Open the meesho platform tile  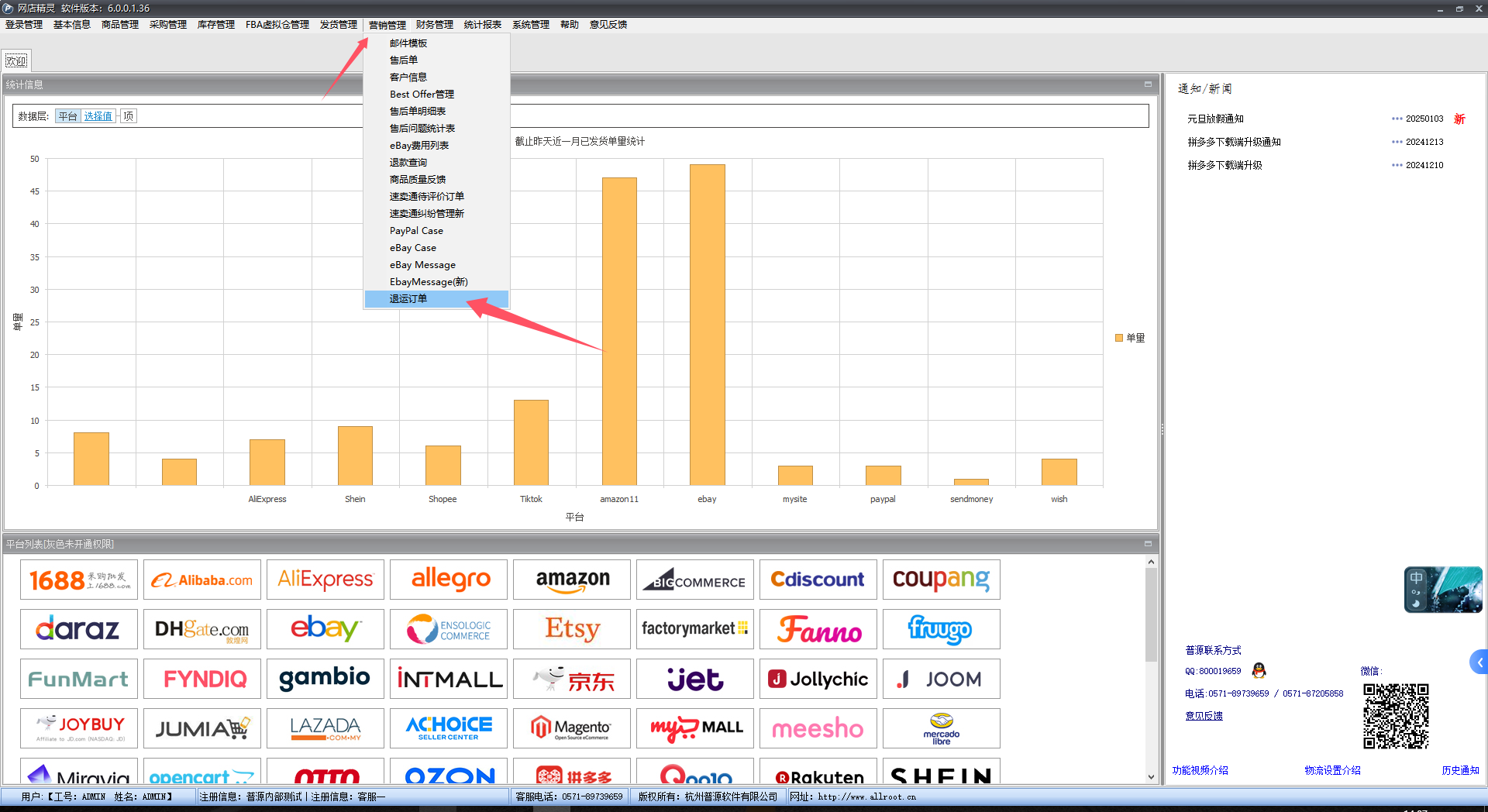click(818, 728)
